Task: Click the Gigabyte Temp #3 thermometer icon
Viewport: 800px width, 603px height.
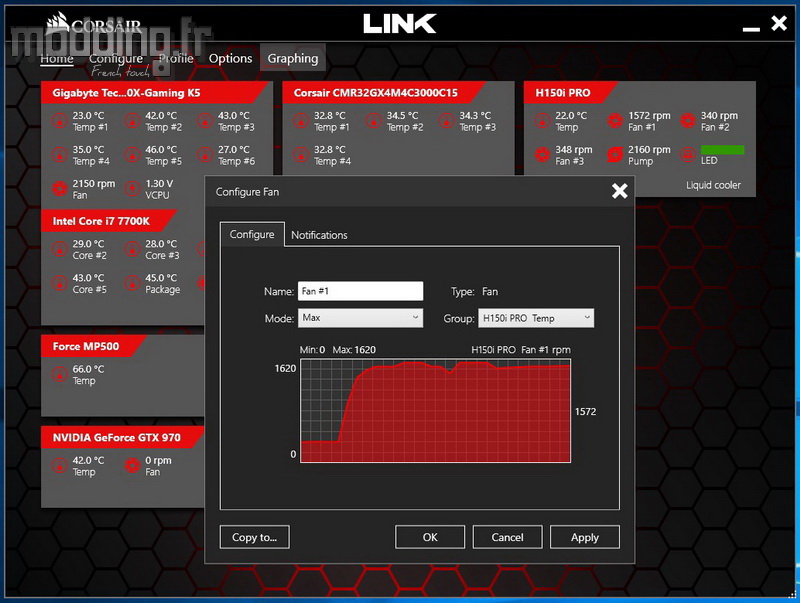Action: 205,121
